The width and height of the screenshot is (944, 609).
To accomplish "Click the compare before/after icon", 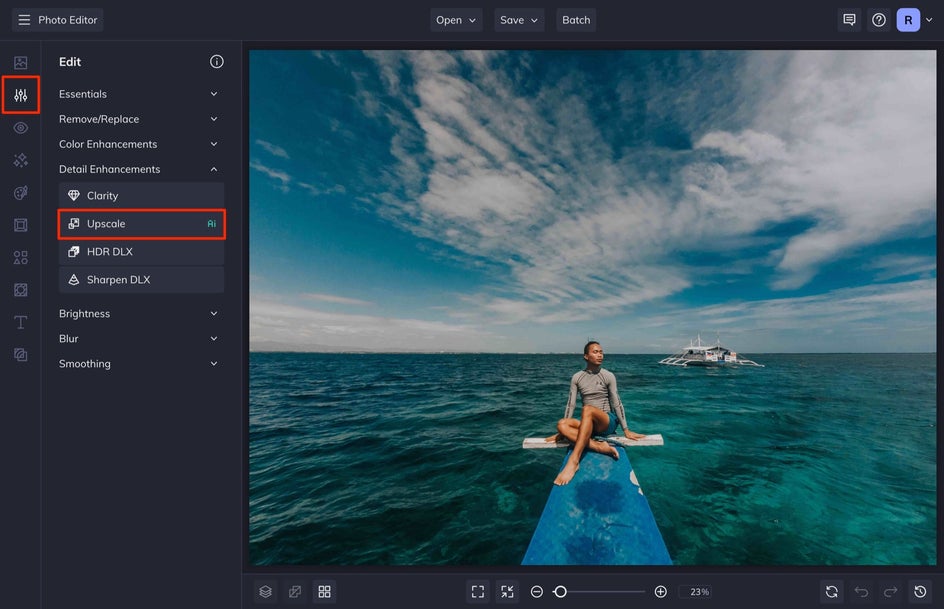I will pos(295,592).
